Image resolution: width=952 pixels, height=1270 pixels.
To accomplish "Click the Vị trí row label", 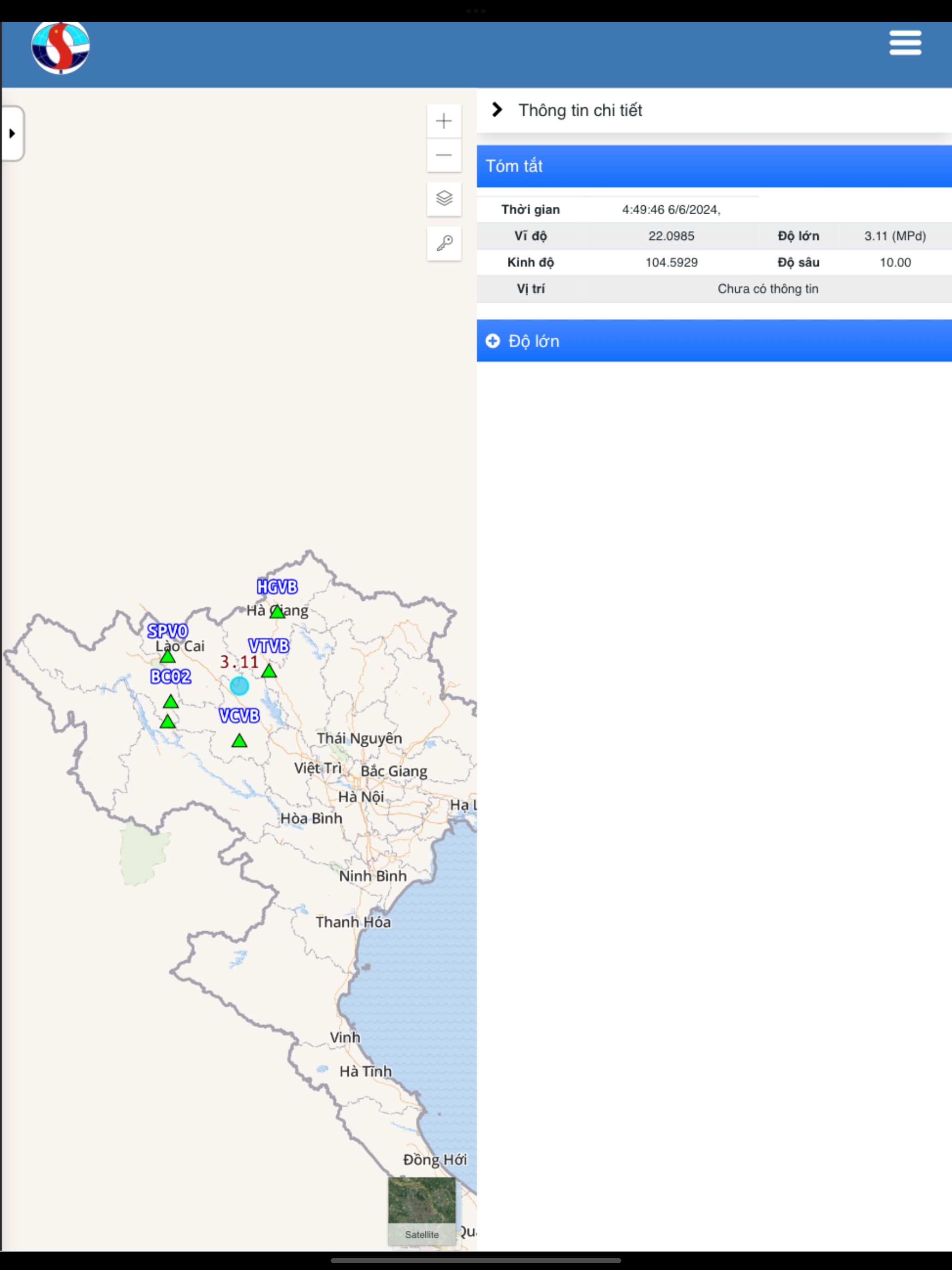I will coord(530,289).
